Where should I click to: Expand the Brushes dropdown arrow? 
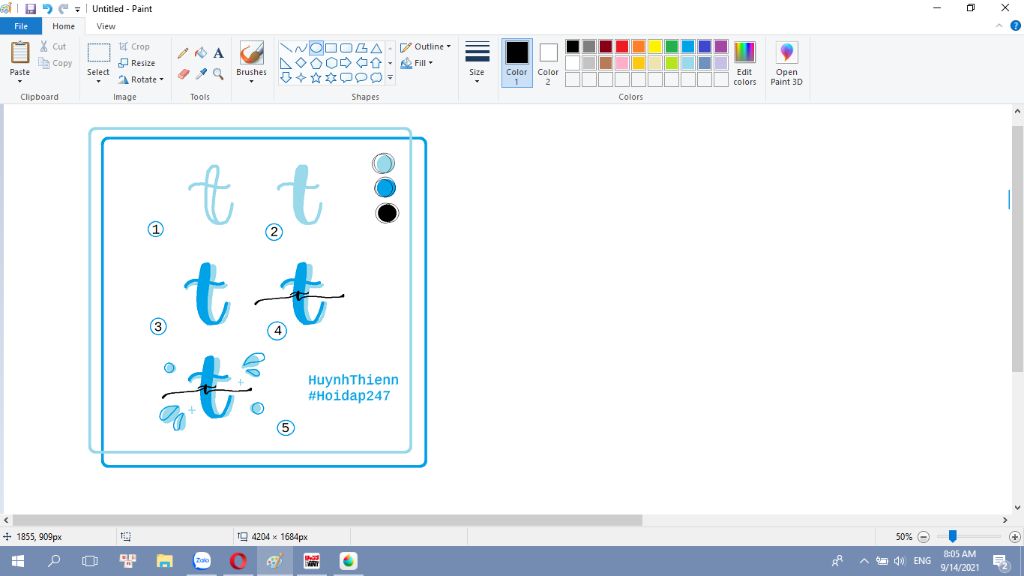(251, 82)
